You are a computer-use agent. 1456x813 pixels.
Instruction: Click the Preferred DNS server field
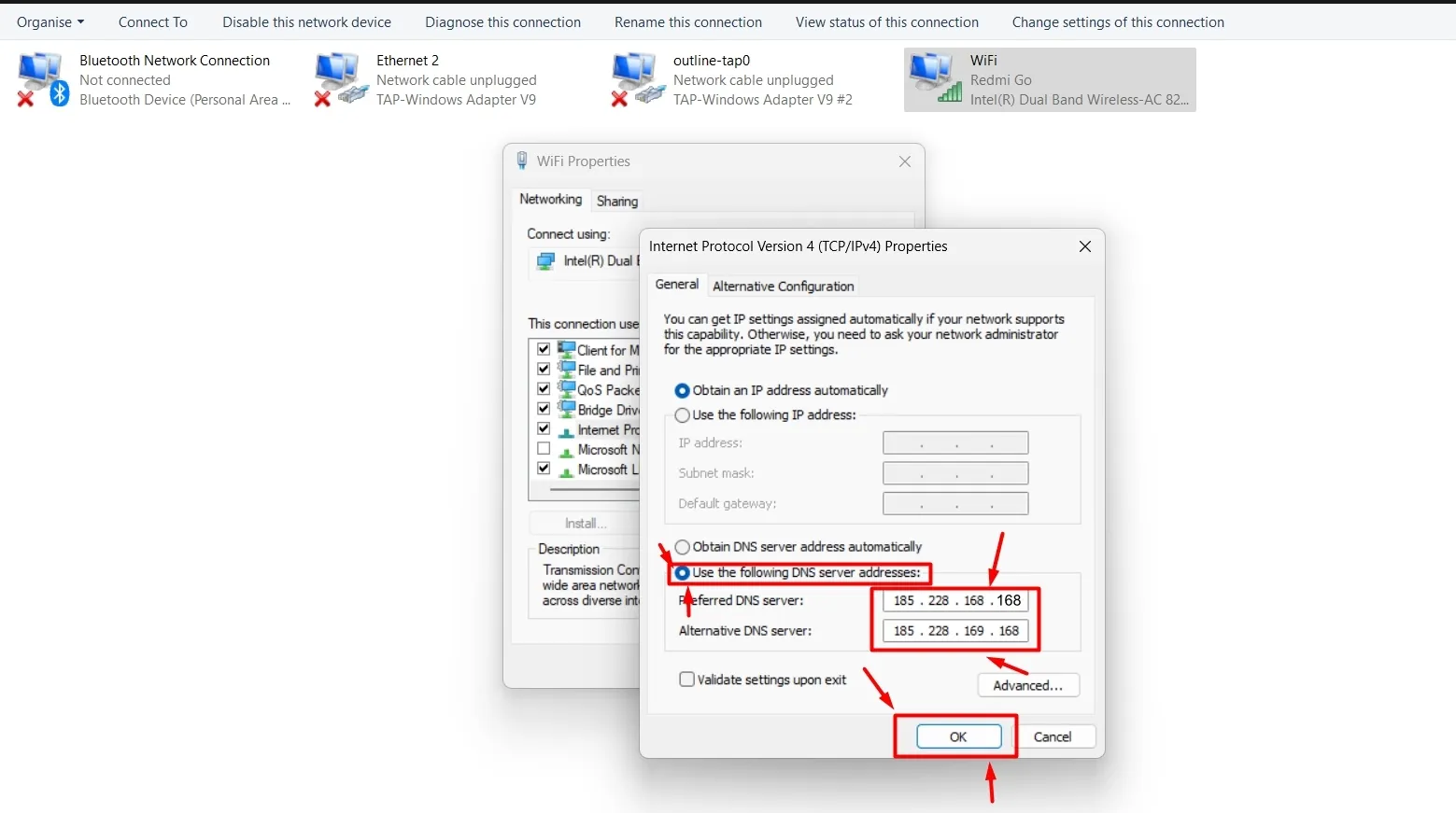(955, 600)
